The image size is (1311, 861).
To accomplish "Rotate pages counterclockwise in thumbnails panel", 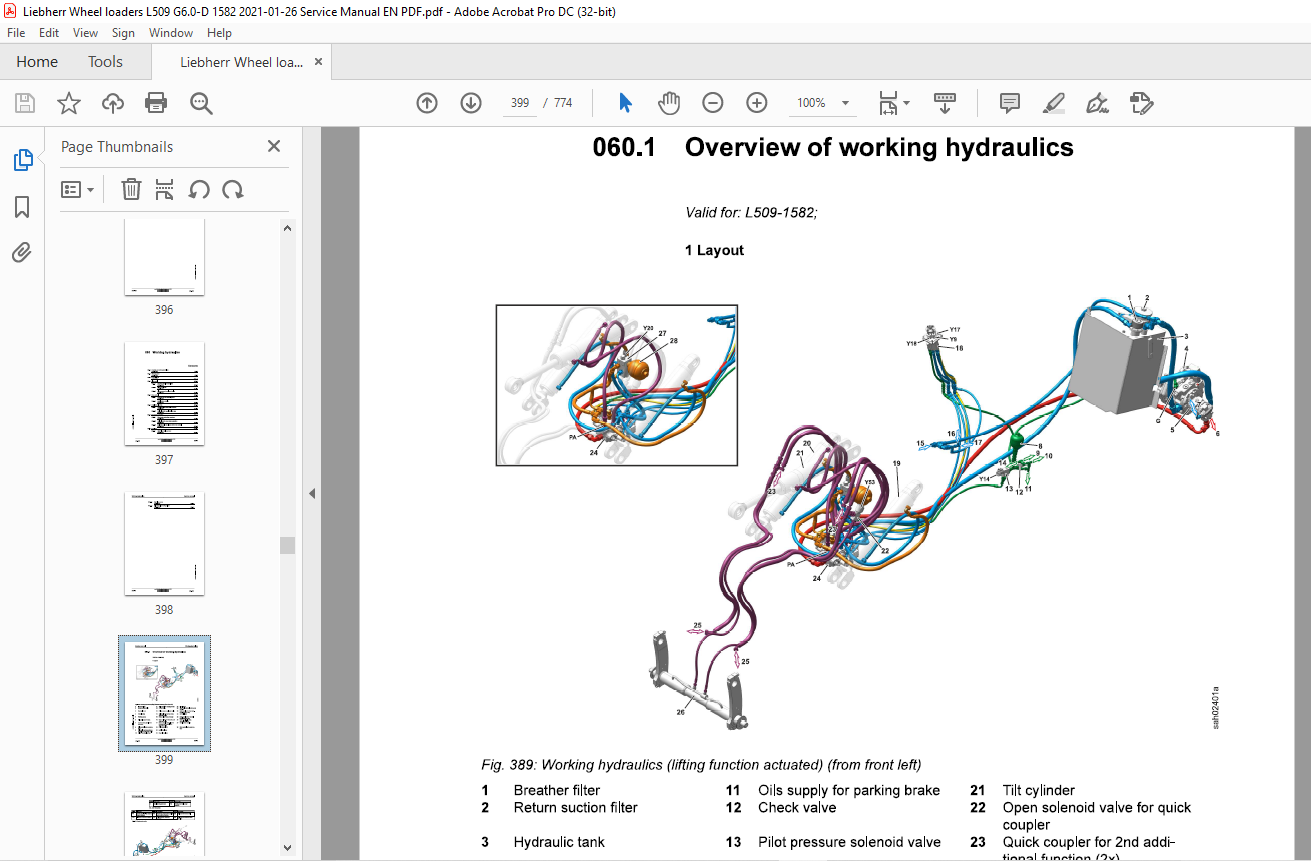I will [x=199, y=189].
